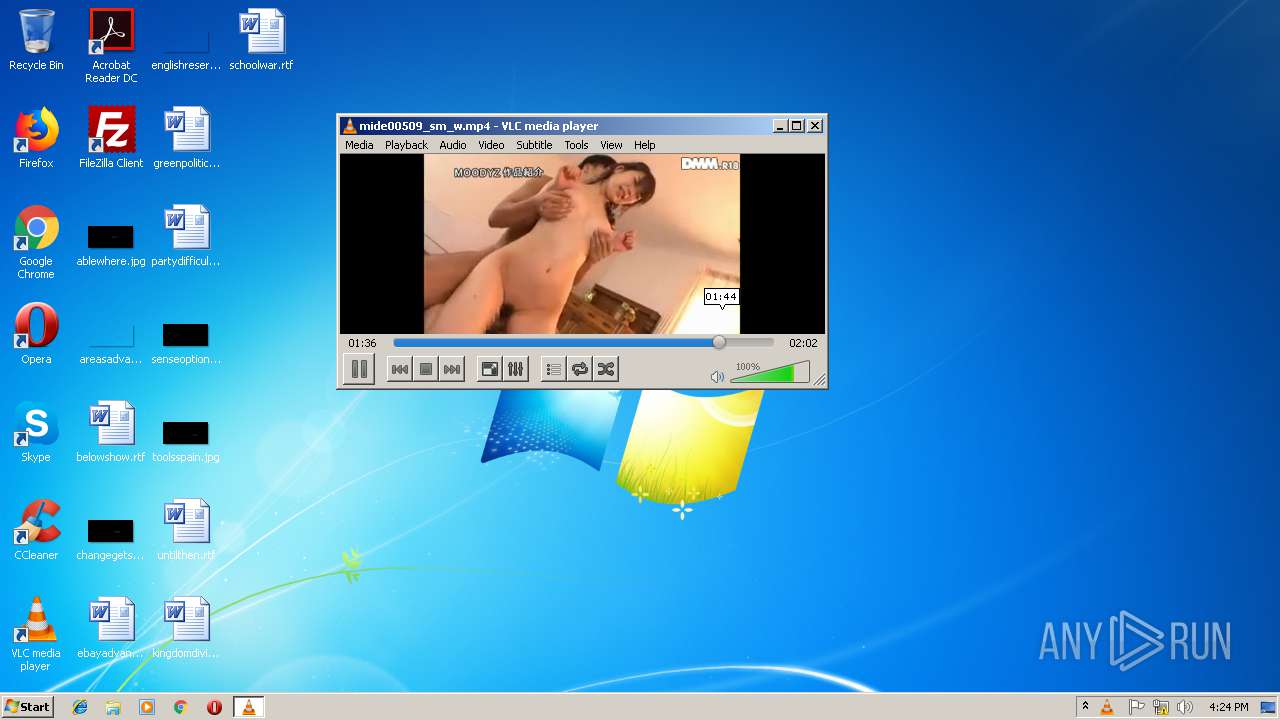The image size is (1280, 720).
Task: Select the greenpolitic... document on desktop
Action: tap(186, 138)
